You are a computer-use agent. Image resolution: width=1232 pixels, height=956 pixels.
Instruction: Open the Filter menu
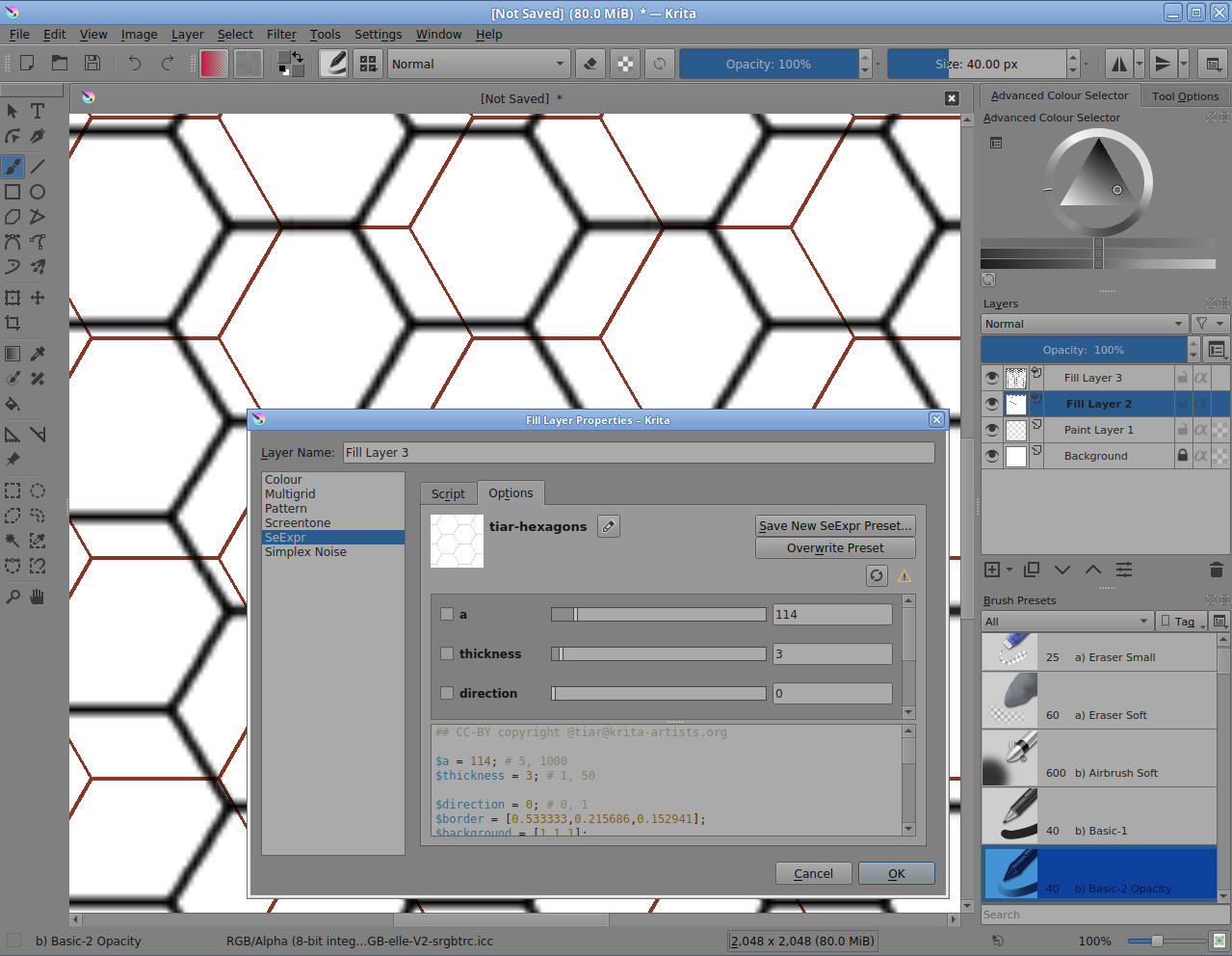(x=281, y=34)
